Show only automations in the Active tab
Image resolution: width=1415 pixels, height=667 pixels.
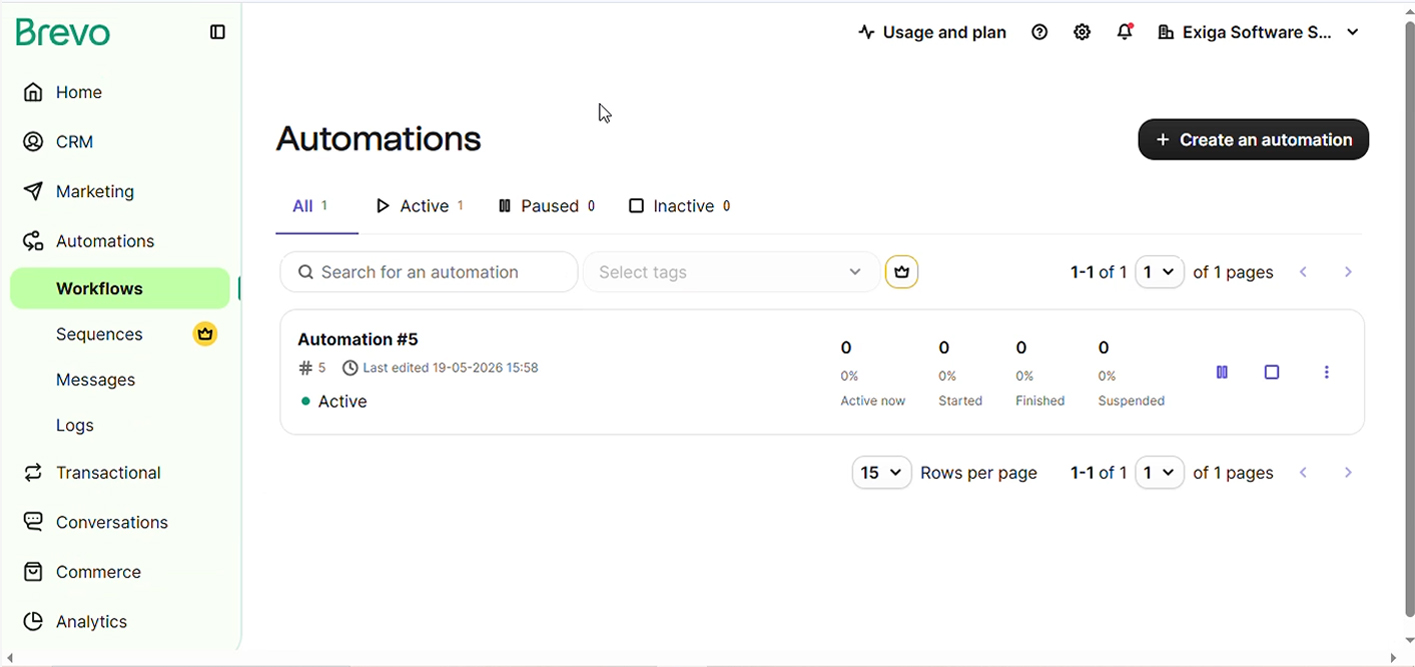click(419, 206)
